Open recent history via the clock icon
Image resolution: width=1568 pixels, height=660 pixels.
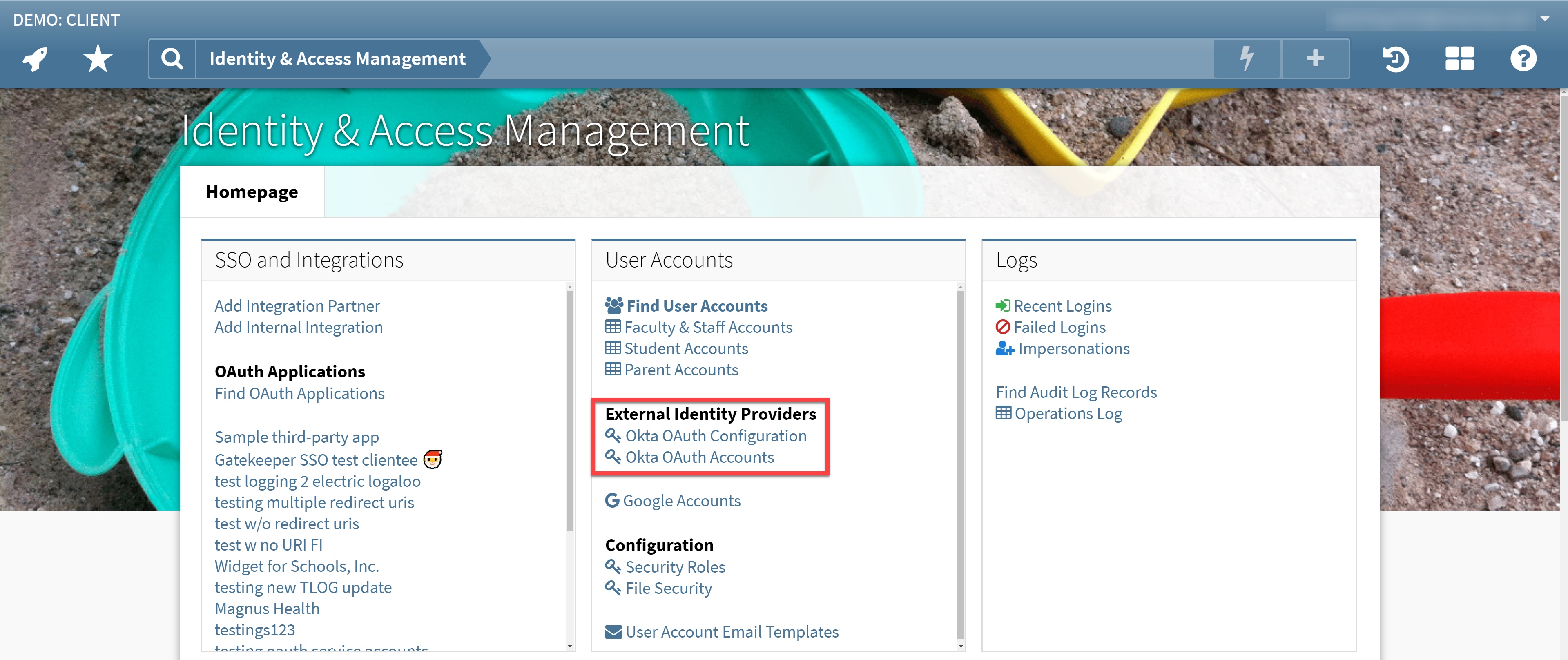[x=1396, y=58]
